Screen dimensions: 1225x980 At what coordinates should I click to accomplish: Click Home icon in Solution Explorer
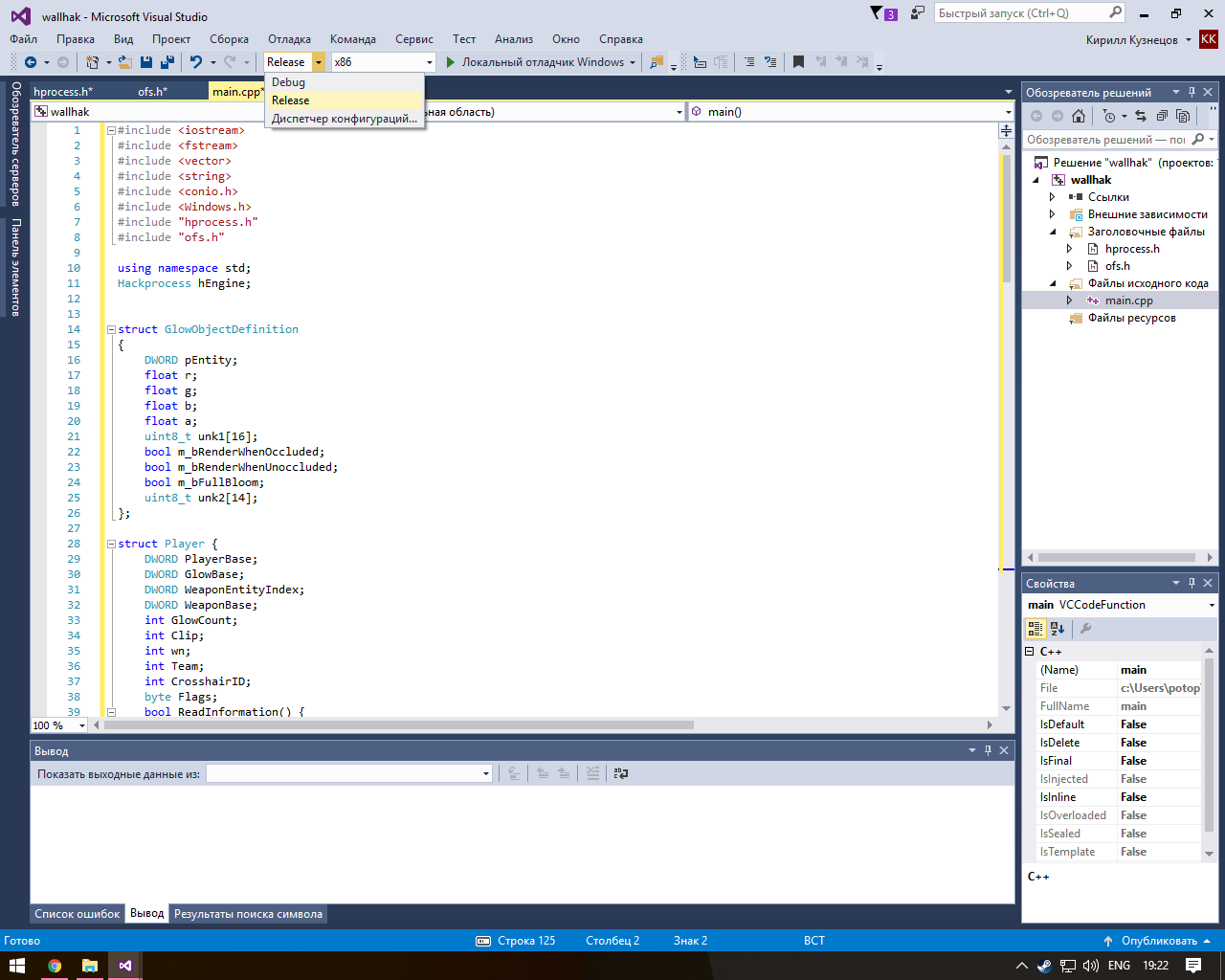coord(1079,116)
